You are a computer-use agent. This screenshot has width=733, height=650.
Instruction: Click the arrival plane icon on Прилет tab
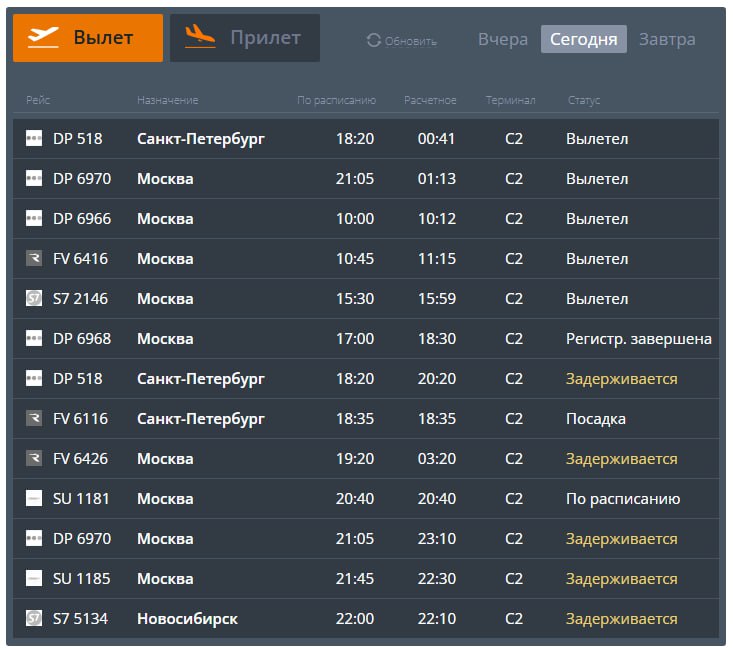click(x=200, y=38)
